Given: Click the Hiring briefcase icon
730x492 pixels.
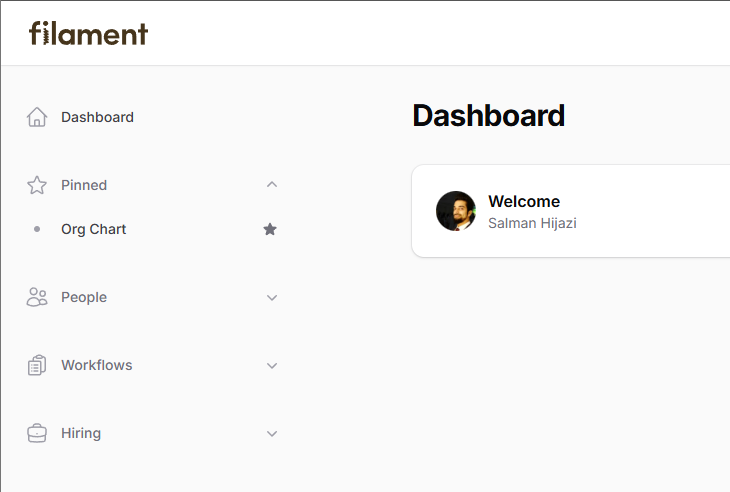Looking at the screenshot, I should tap(37, 433).
